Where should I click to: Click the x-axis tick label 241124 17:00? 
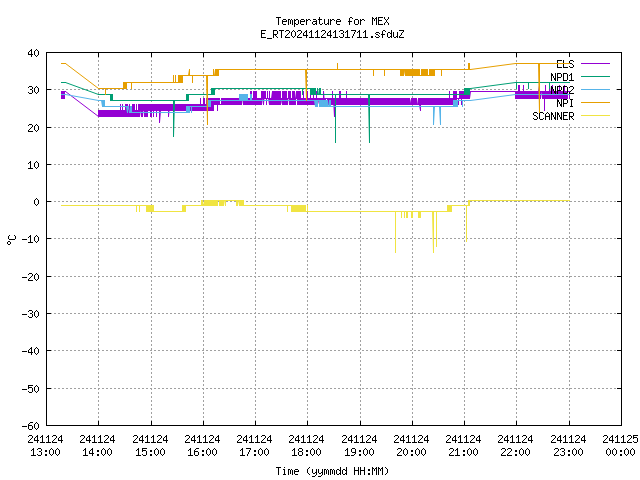254,446
